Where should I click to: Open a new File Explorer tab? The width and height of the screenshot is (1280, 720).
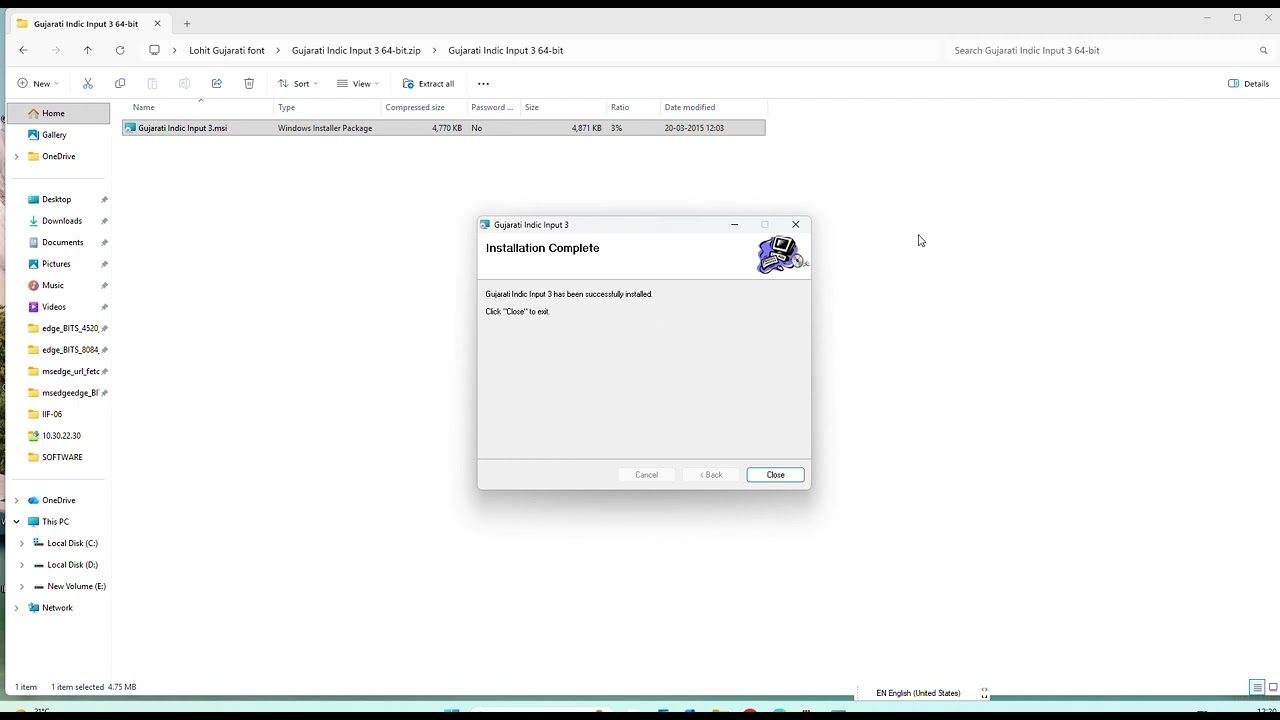click(x=187, y=24)
